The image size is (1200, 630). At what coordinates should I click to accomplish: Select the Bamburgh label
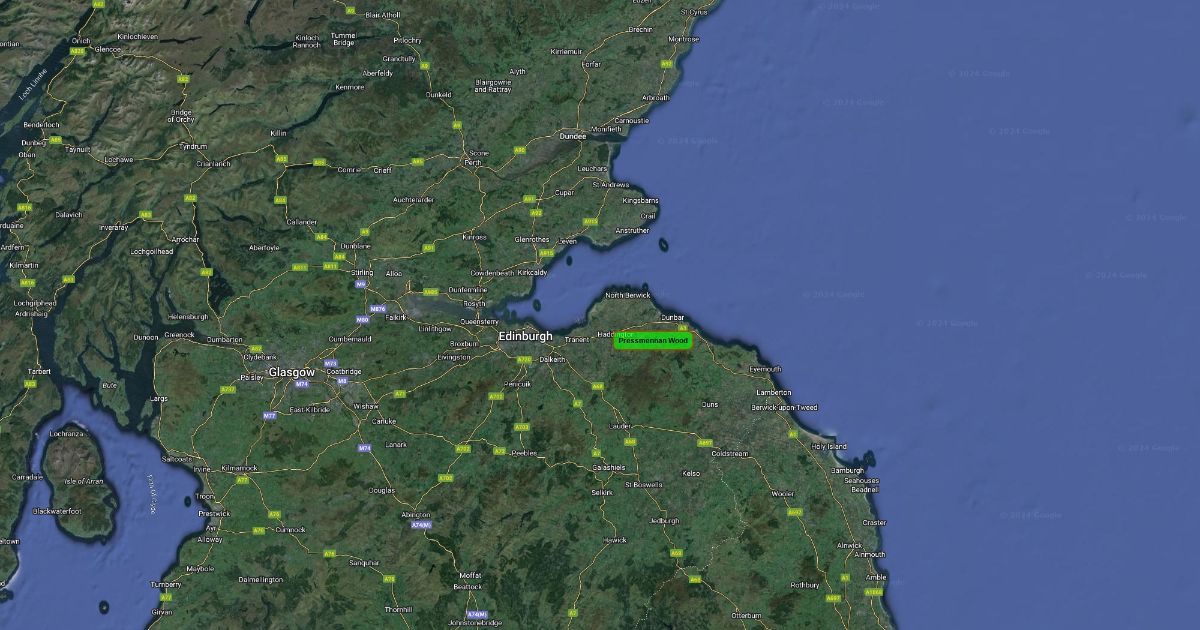[x=848, y=470]
